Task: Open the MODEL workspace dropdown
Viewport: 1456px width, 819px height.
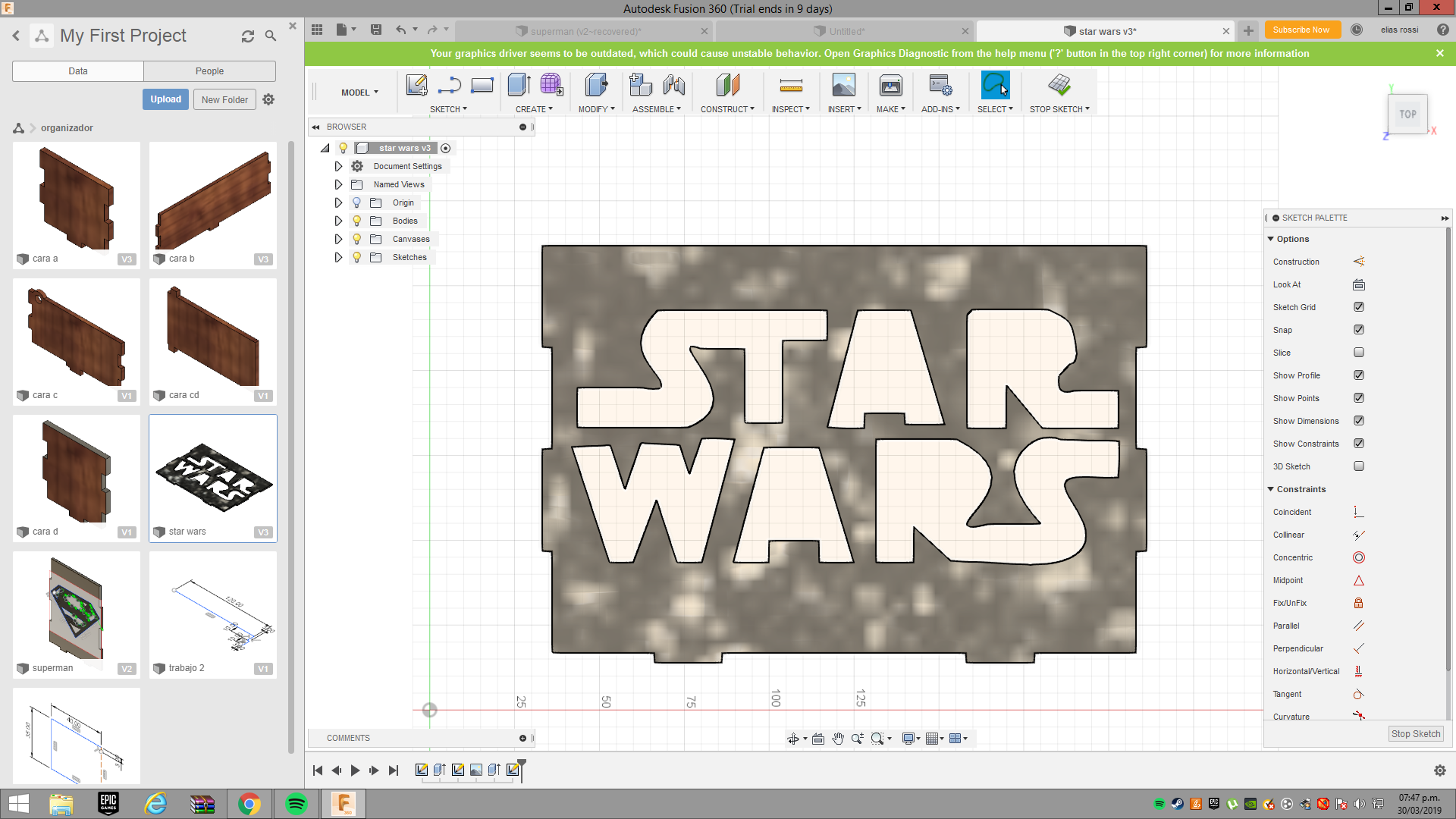Action: click(x=359, y=93)
